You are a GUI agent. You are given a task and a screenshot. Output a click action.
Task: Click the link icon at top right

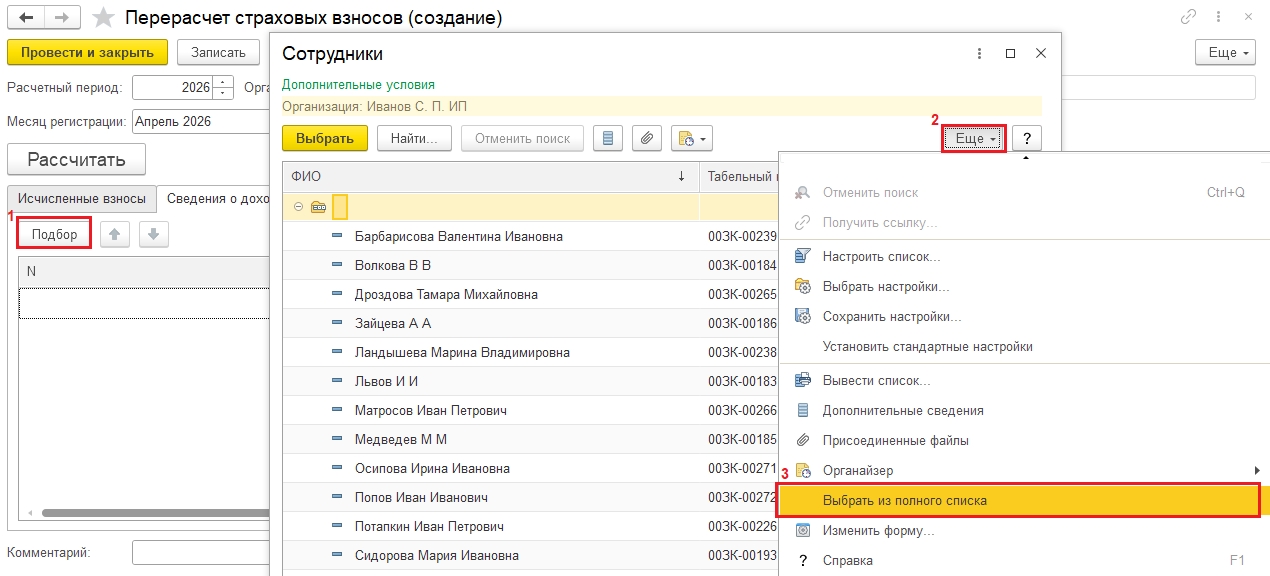coord(1189,17)
